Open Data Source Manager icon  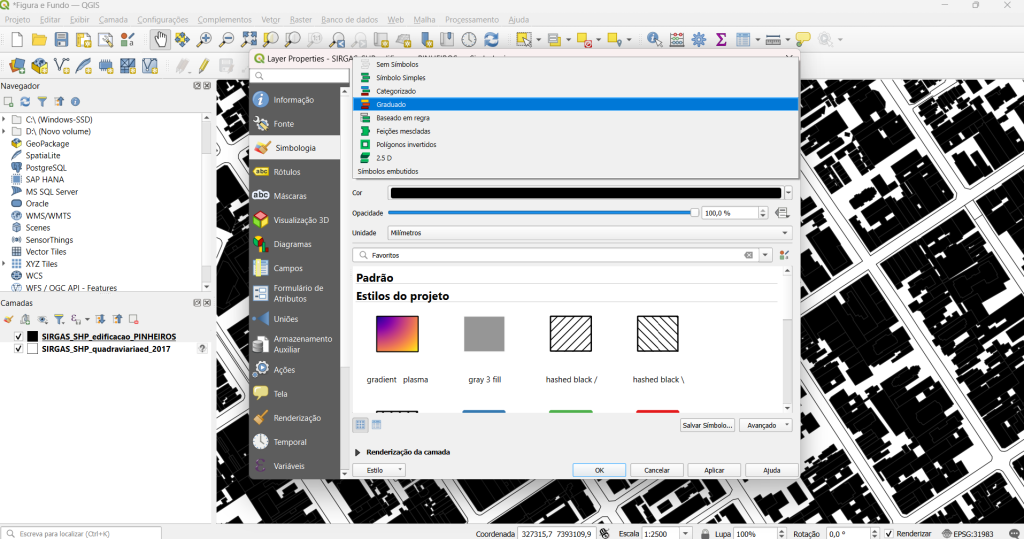[x=17, y=65]
